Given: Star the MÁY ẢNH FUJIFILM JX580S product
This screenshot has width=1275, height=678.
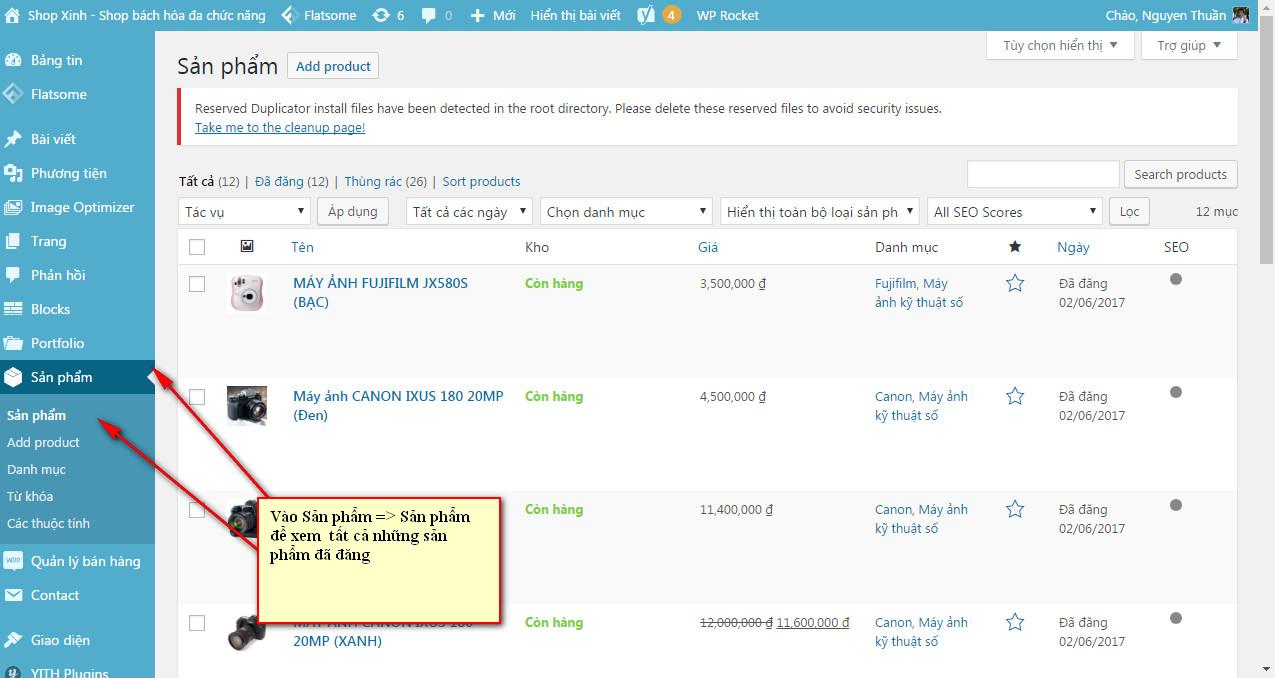Looking at the screenshot, I should pos(1015,283).
